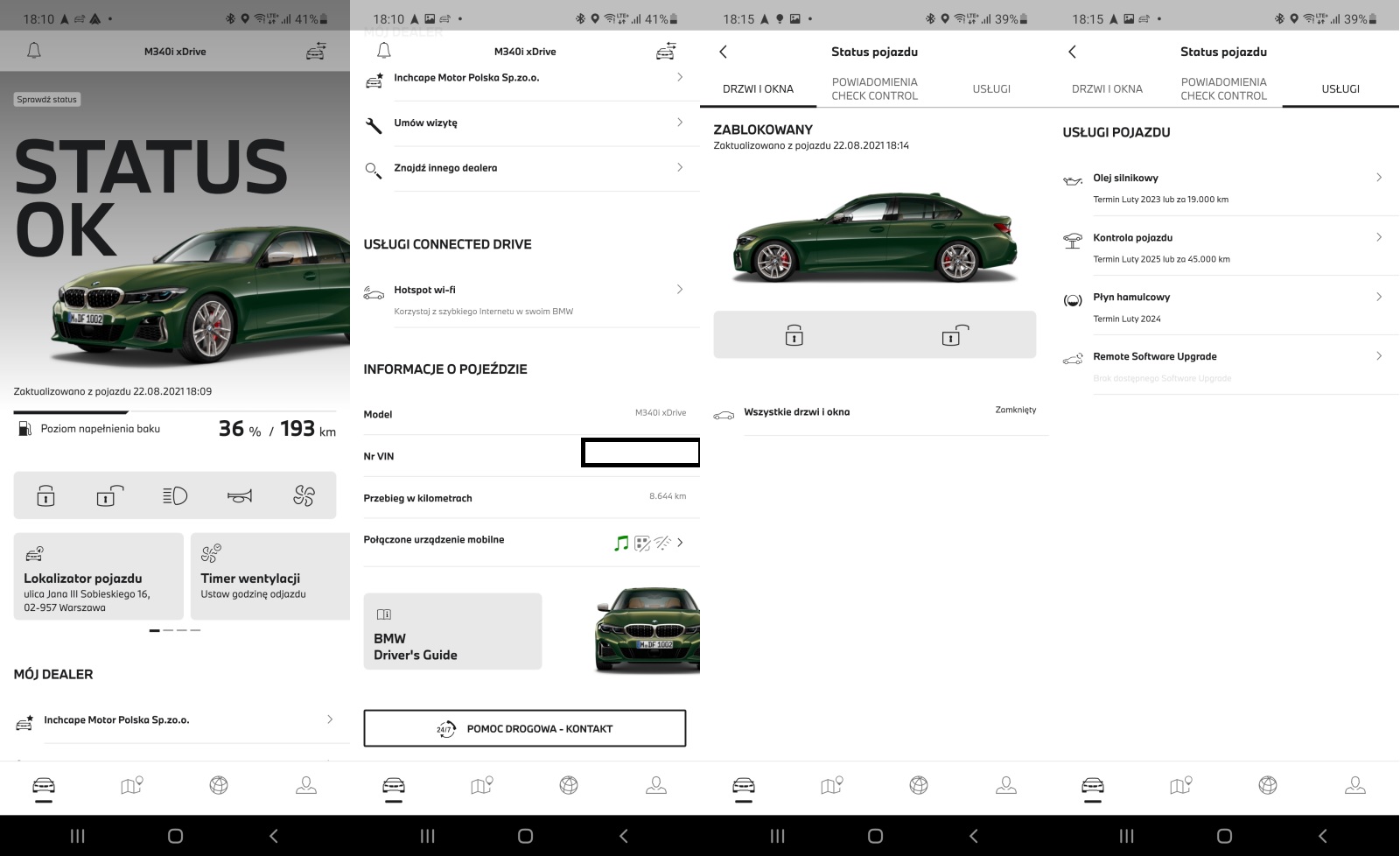This screenshot has height=856, width=1400.
Task: Tap vehicle switch icon on Informacje o pojeździe screen
Action: [x=666, y=52]
